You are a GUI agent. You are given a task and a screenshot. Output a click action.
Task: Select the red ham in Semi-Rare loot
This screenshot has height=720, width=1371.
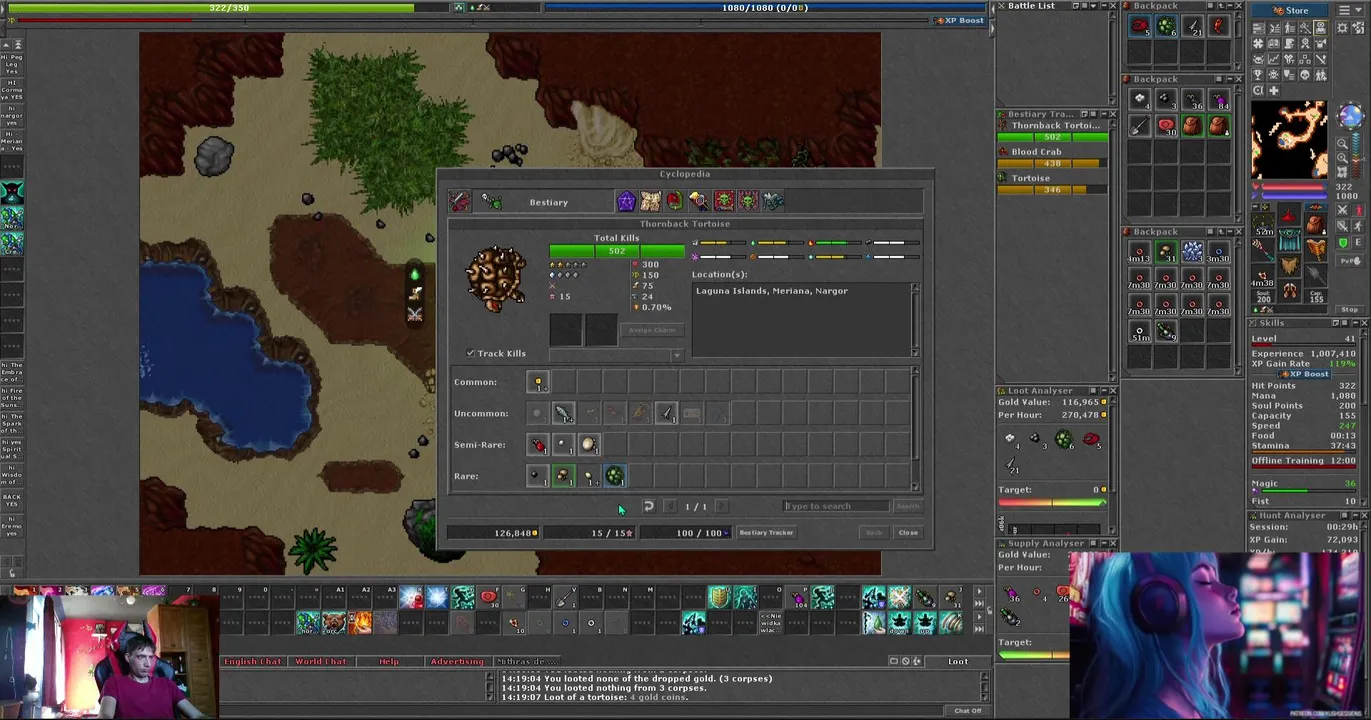(538, 445)
